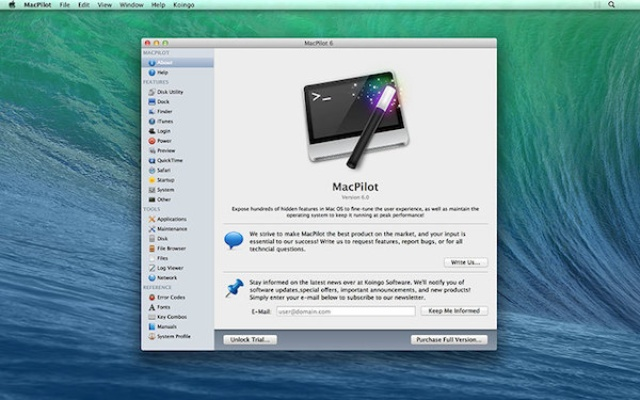The image size is (640, 400).
Task: Select Dock in the Features list
Action: pyautogui.click(x=162, y=101)
